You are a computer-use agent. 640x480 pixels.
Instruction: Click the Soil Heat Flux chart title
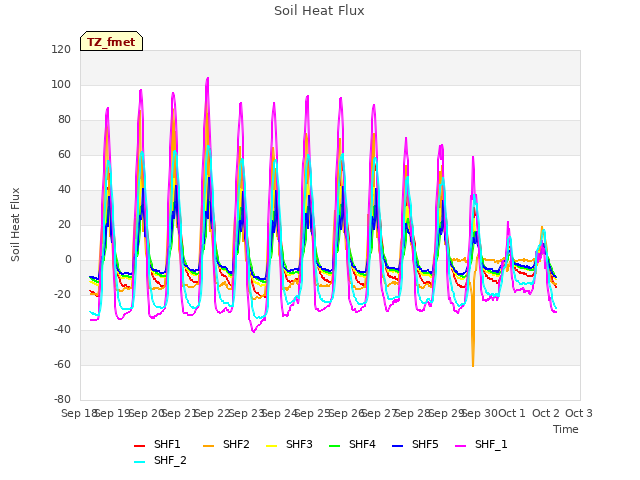(x=319, y=11)
